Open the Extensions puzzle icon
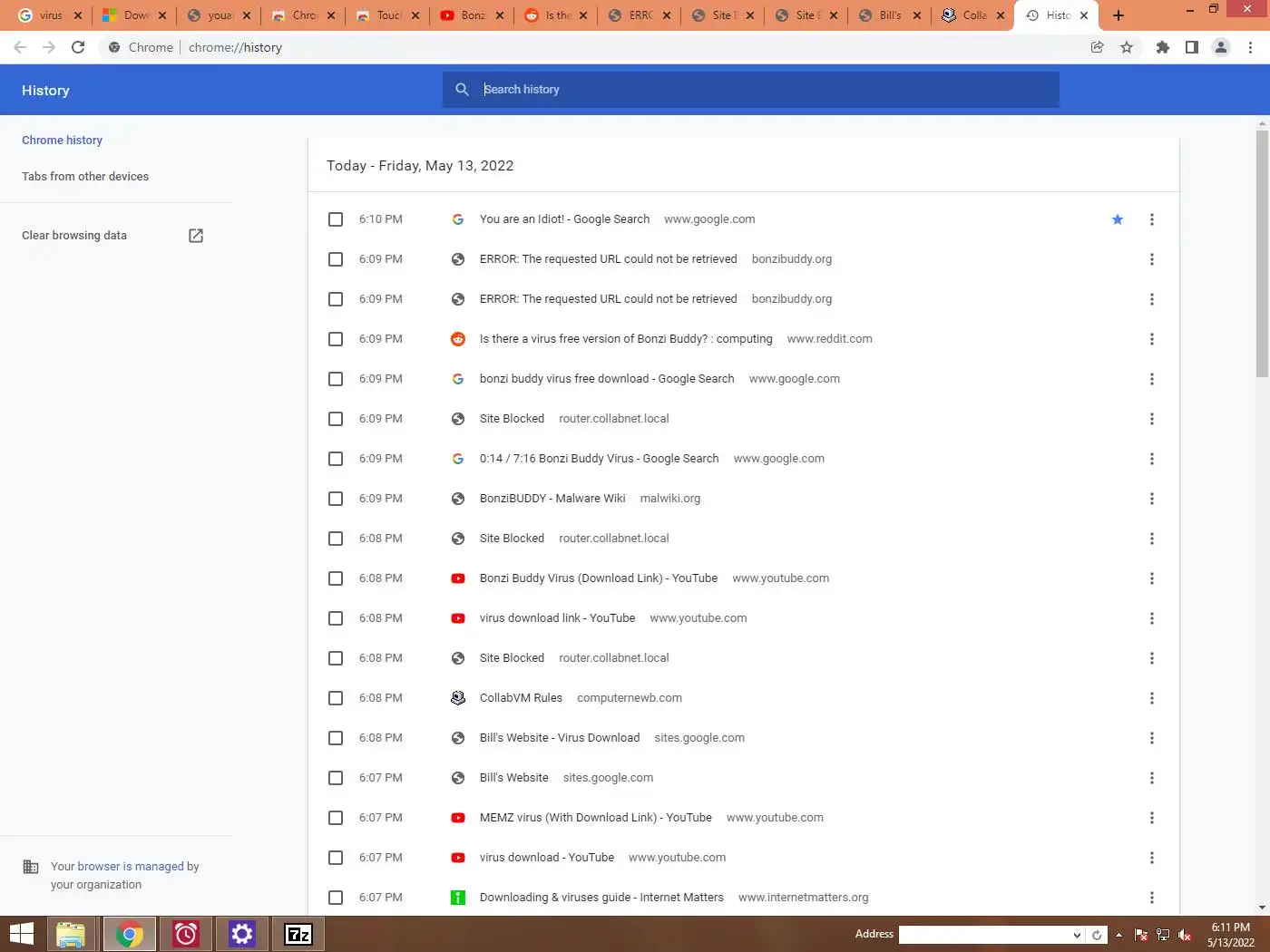This screenshot has width=1270, height=952. click(x=1163, y=47)
